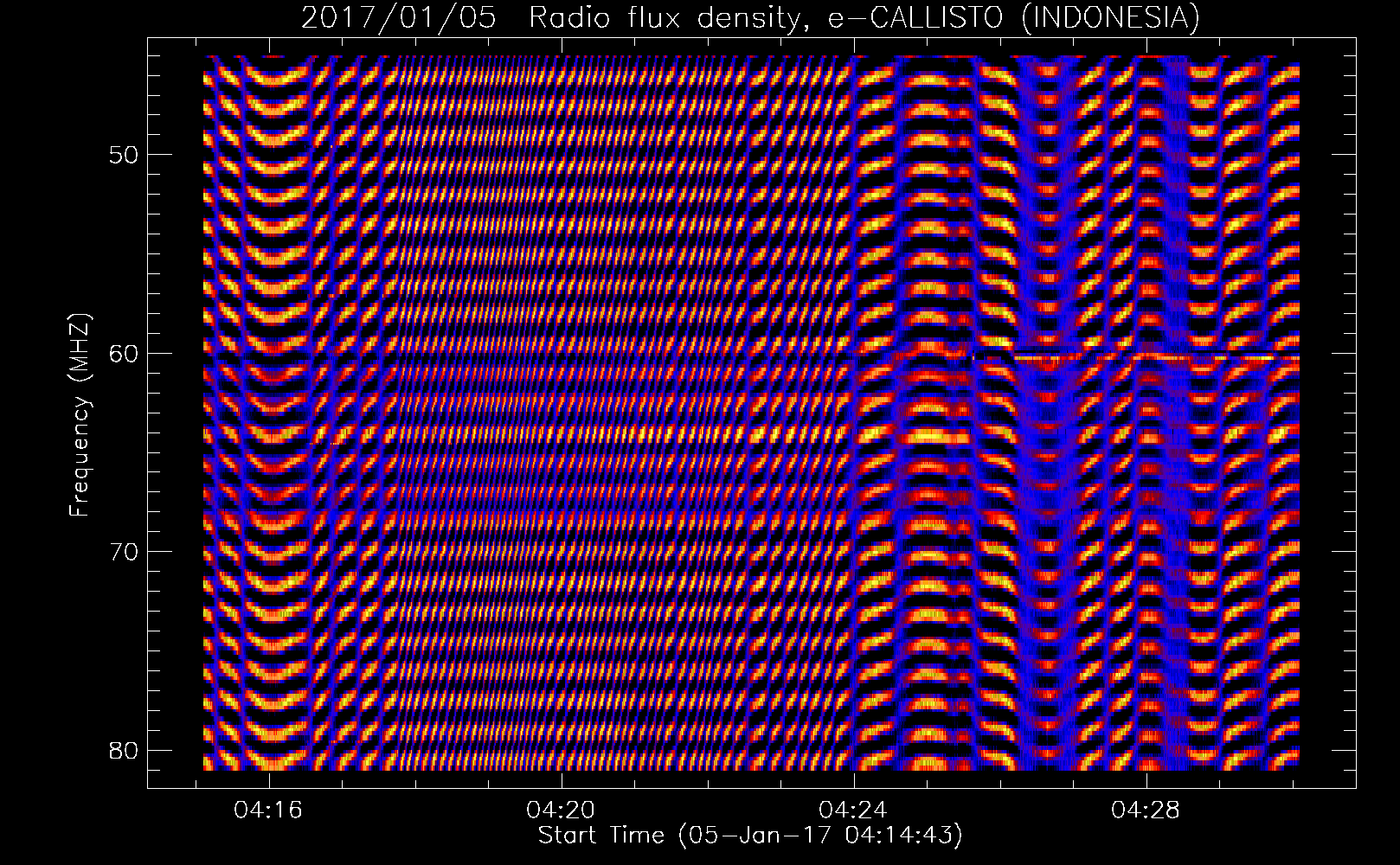Click the plot title "2017/01/05 Radio flux density, e-CALLISTO (INDONESIA)"

point(750,17)
